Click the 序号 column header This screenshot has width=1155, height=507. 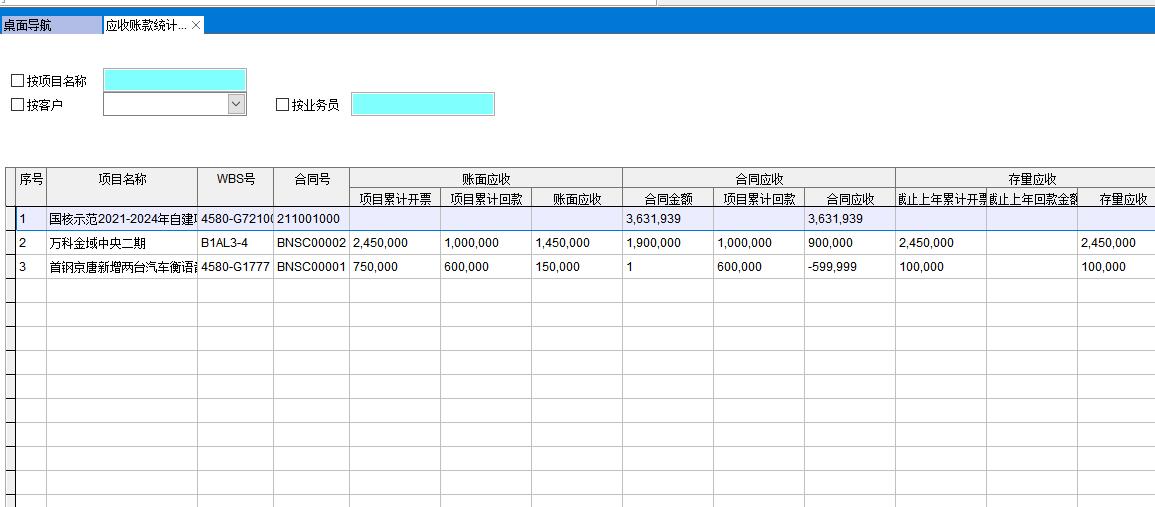(31, 179)
